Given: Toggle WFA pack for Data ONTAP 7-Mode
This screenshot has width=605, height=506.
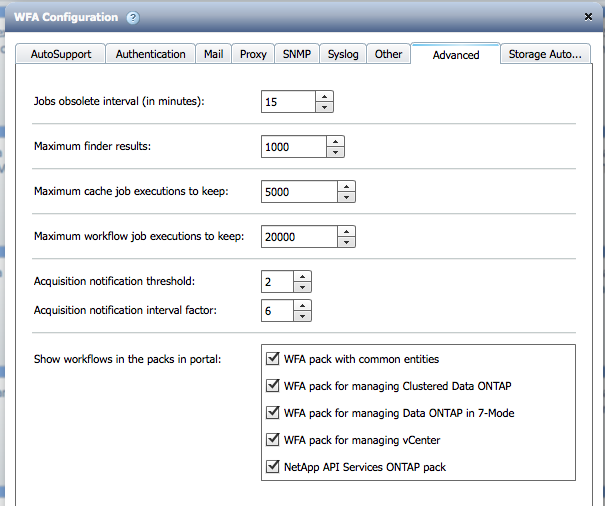Looking at the screenshot, I should tap(272, 413).
